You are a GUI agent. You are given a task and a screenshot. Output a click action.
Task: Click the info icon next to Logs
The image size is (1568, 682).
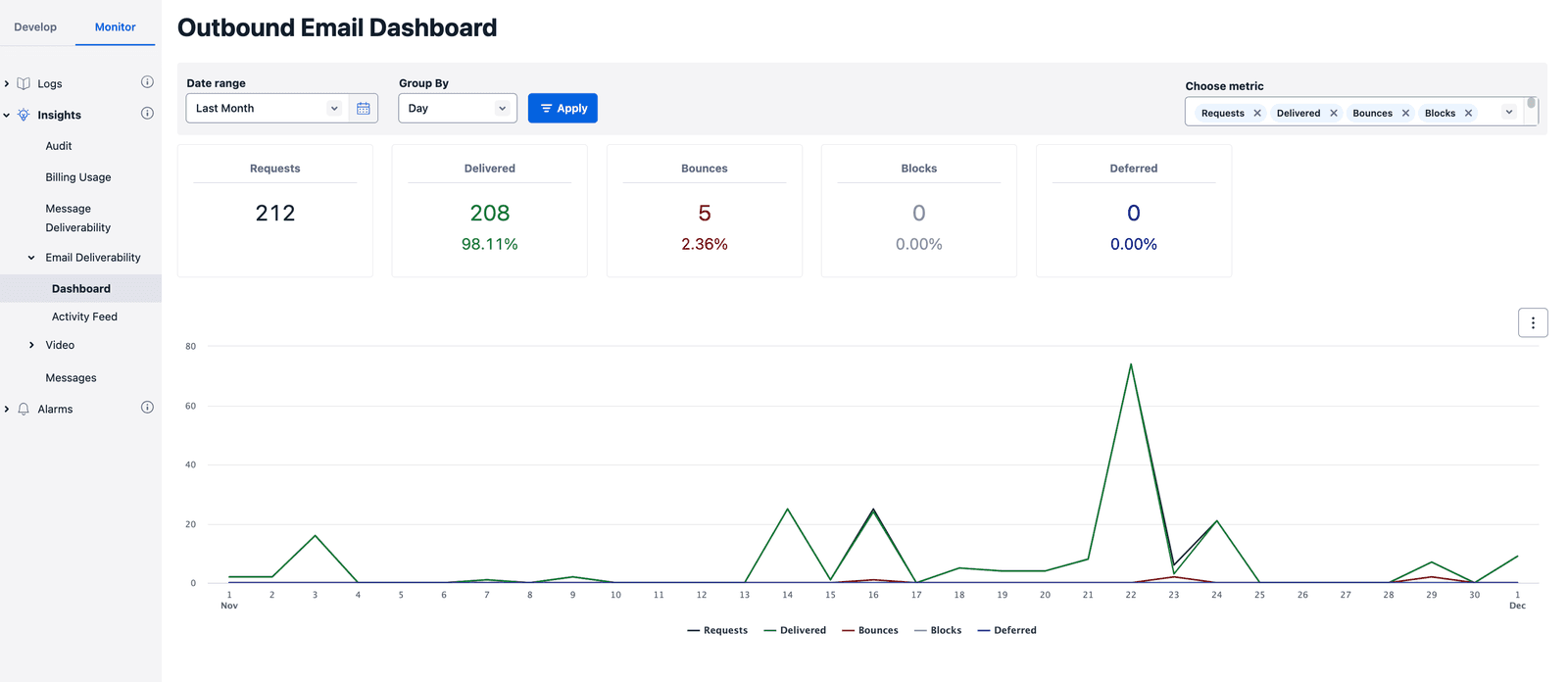[147, 82]
